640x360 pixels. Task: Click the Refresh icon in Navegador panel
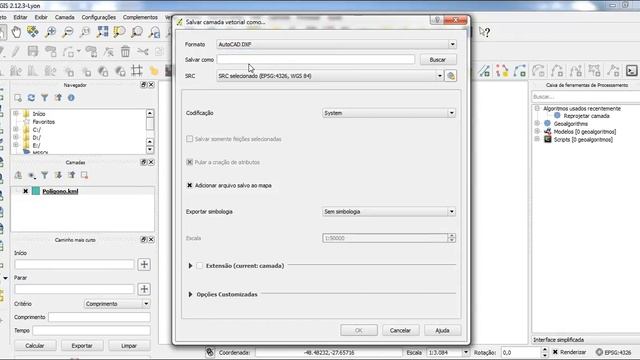[x=31, y=98]
